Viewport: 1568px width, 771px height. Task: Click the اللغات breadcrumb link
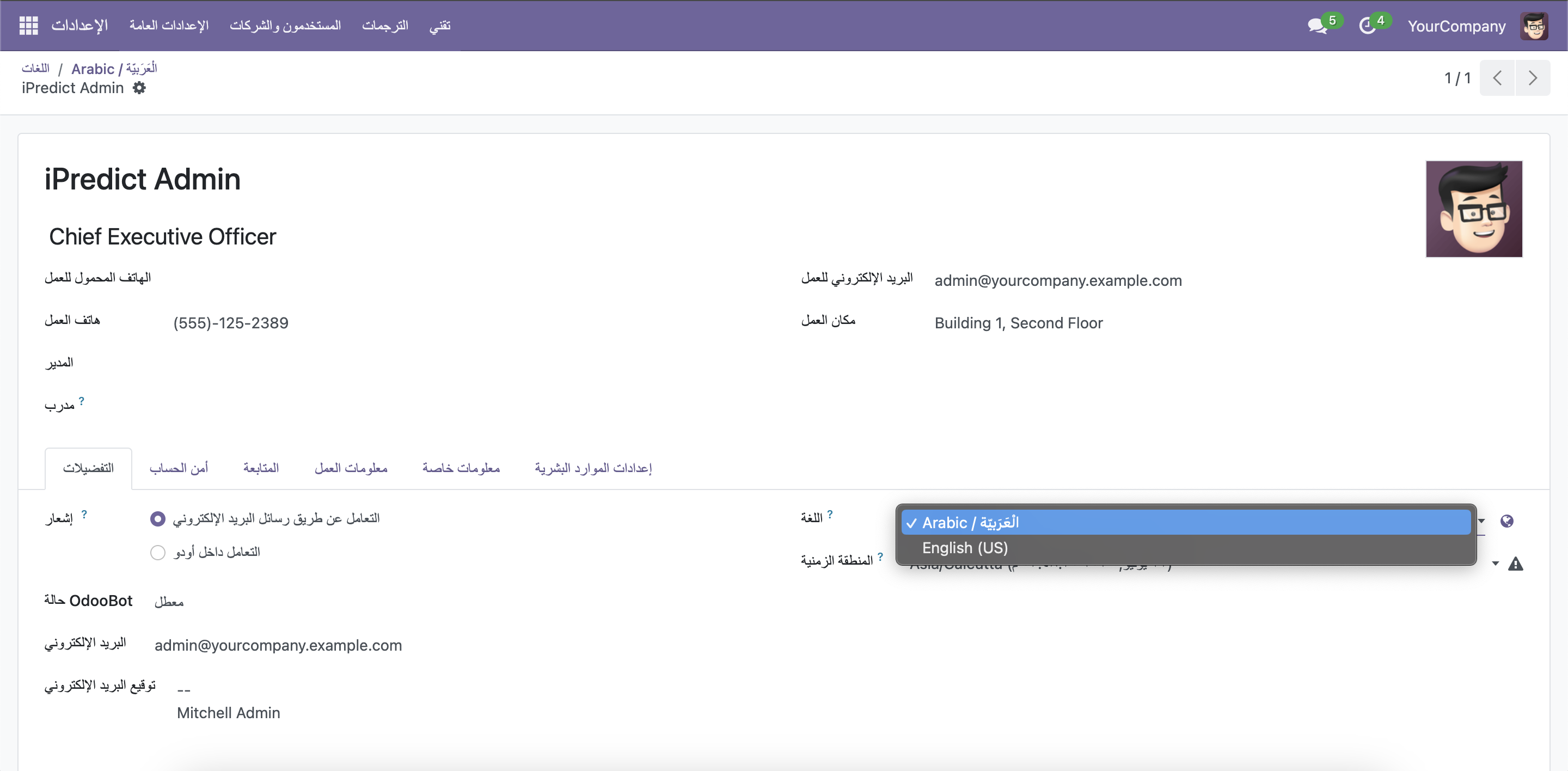(36, 68)
